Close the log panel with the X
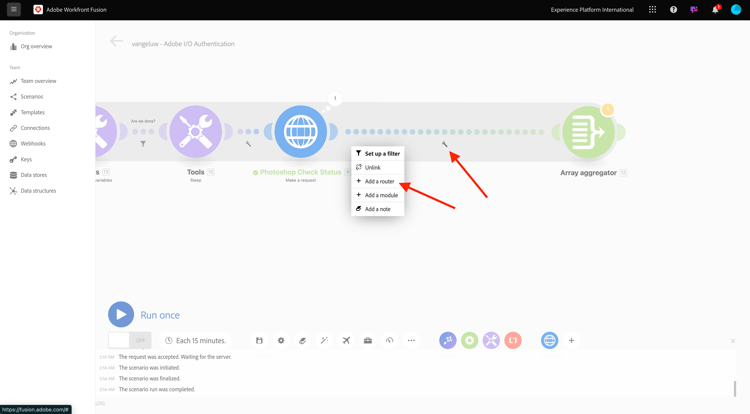Image resolution: width=750 pixels, height=414 pixels. pos(733,341)
